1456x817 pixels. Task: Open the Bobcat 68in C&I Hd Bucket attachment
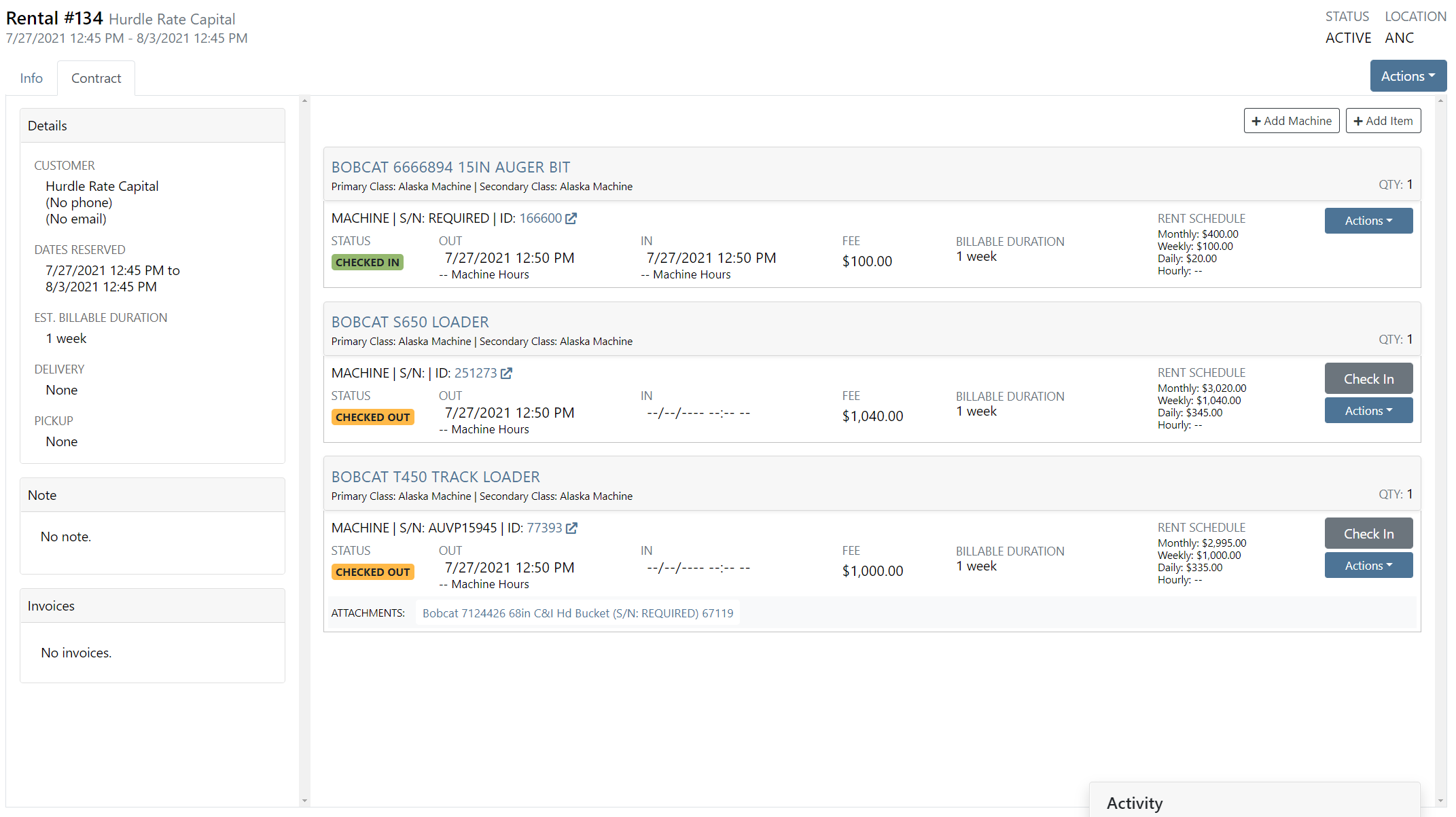tap(578, 613)
